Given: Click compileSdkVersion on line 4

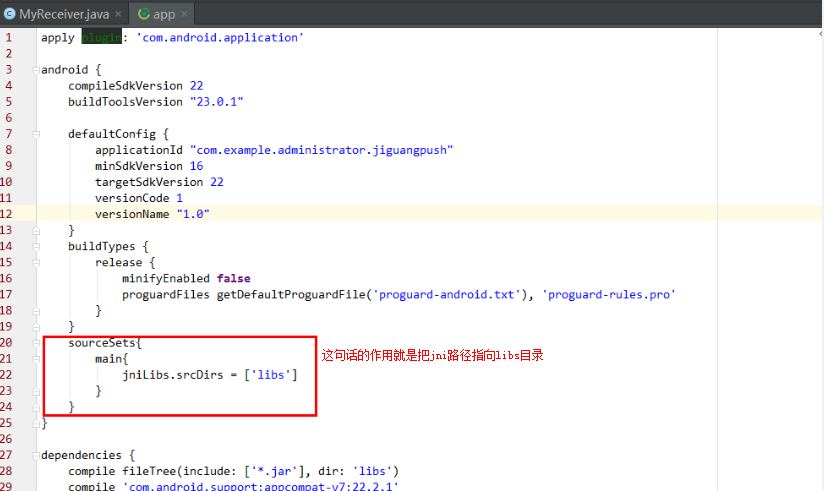Looking at the screenshot, I should tap(125, 86).
